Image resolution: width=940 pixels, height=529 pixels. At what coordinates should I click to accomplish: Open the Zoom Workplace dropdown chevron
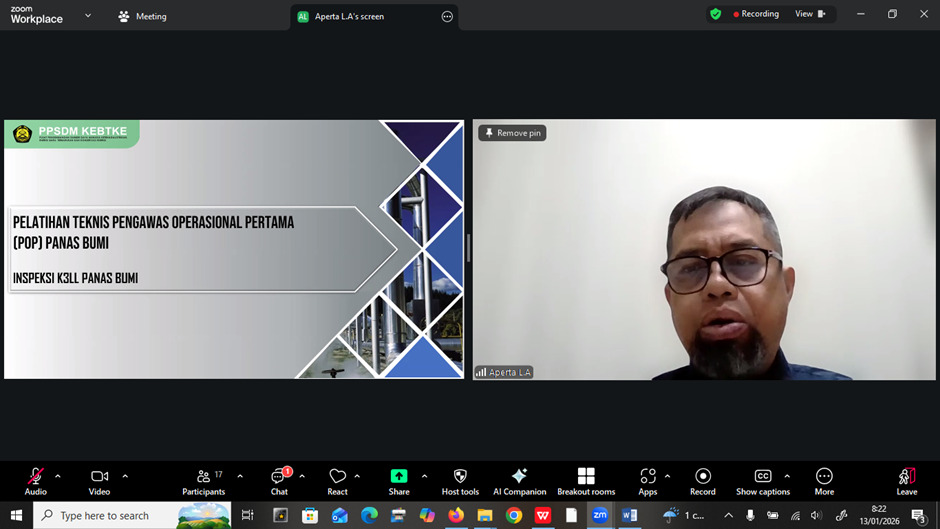click(x=88, y=16)
